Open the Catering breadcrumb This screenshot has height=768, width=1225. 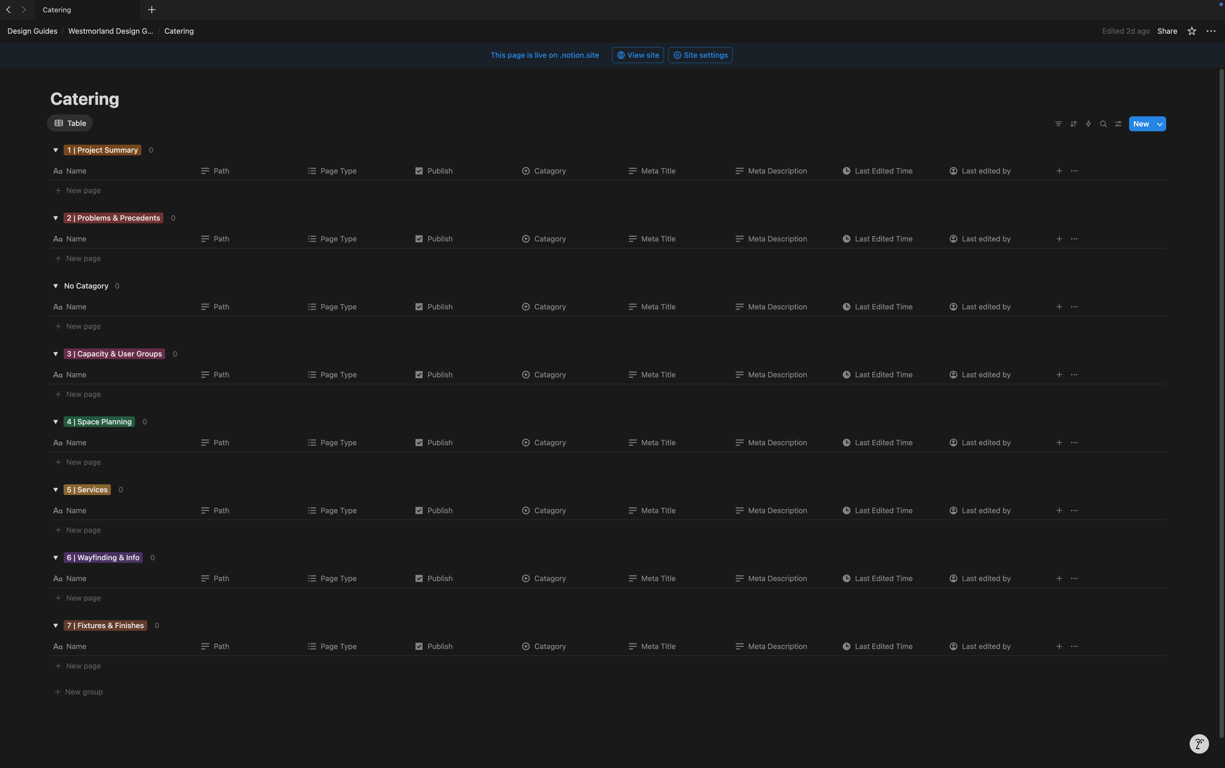[x=179, y=31]
